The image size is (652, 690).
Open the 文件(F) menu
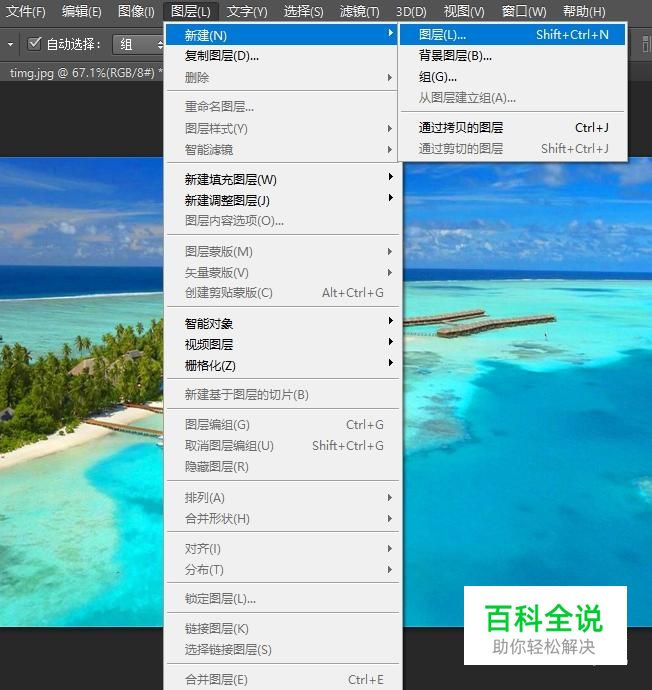[26, 11]
